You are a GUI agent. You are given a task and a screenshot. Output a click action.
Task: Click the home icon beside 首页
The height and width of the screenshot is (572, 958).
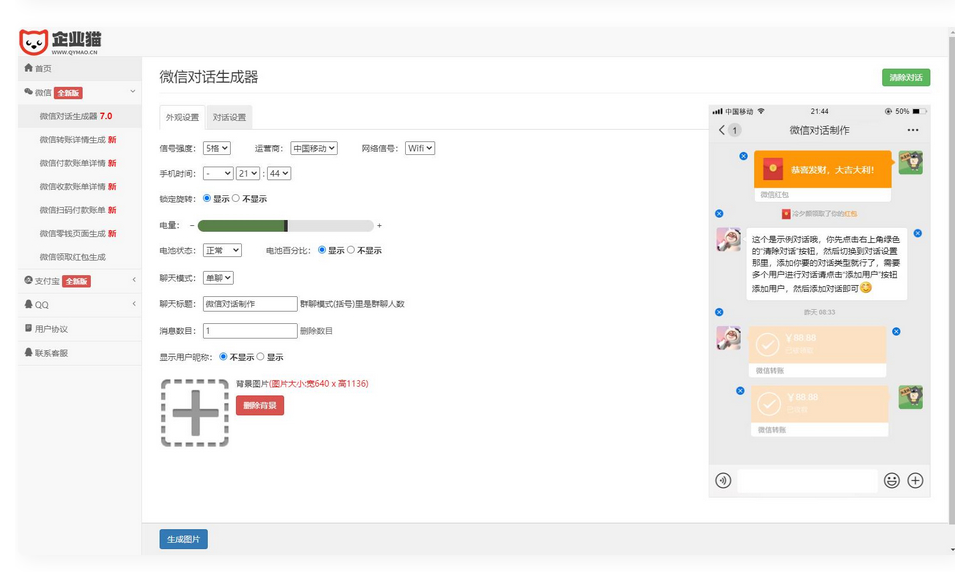click(28, 68)
